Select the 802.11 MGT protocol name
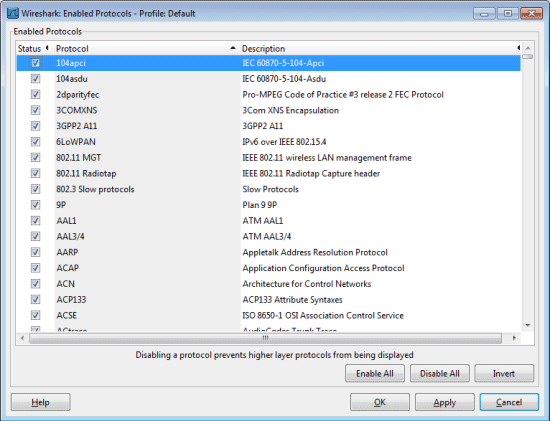Screen dimensions: 550x421 tap(79, 158)
